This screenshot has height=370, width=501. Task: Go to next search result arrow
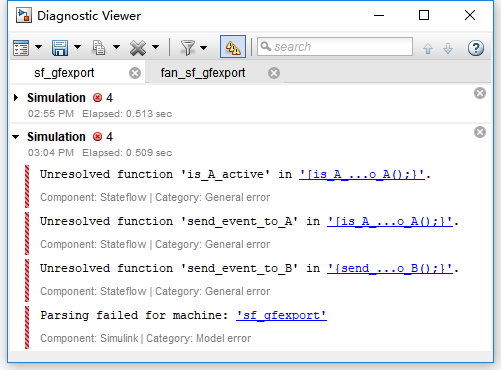coord(448,49)
